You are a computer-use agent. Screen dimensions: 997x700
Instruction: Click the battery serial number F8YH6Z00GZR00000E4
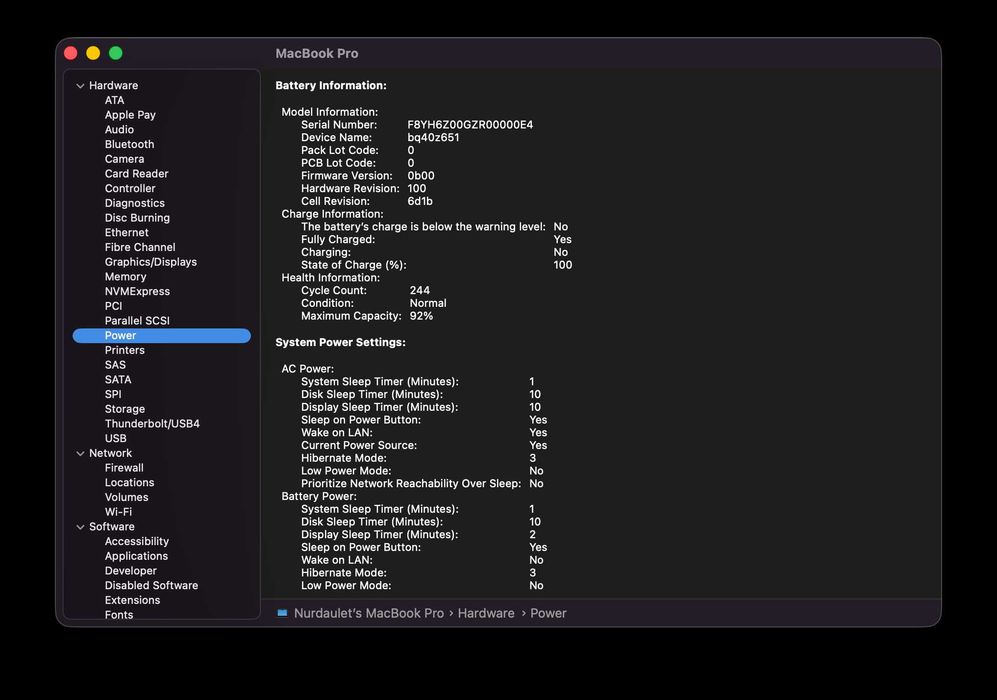470,125
